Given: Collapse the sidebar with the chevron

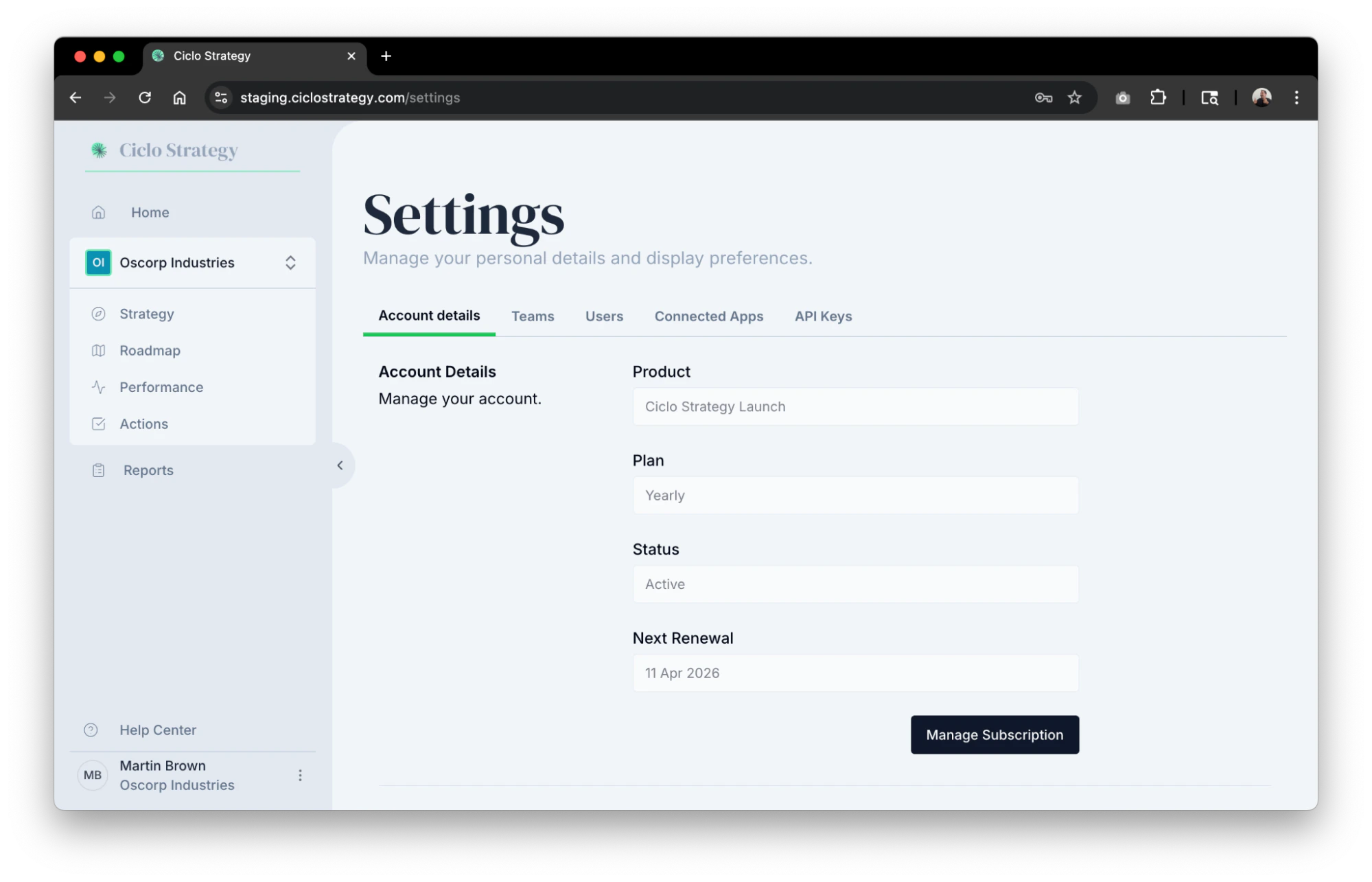Looking at the screenshot, I should [340, 465].
